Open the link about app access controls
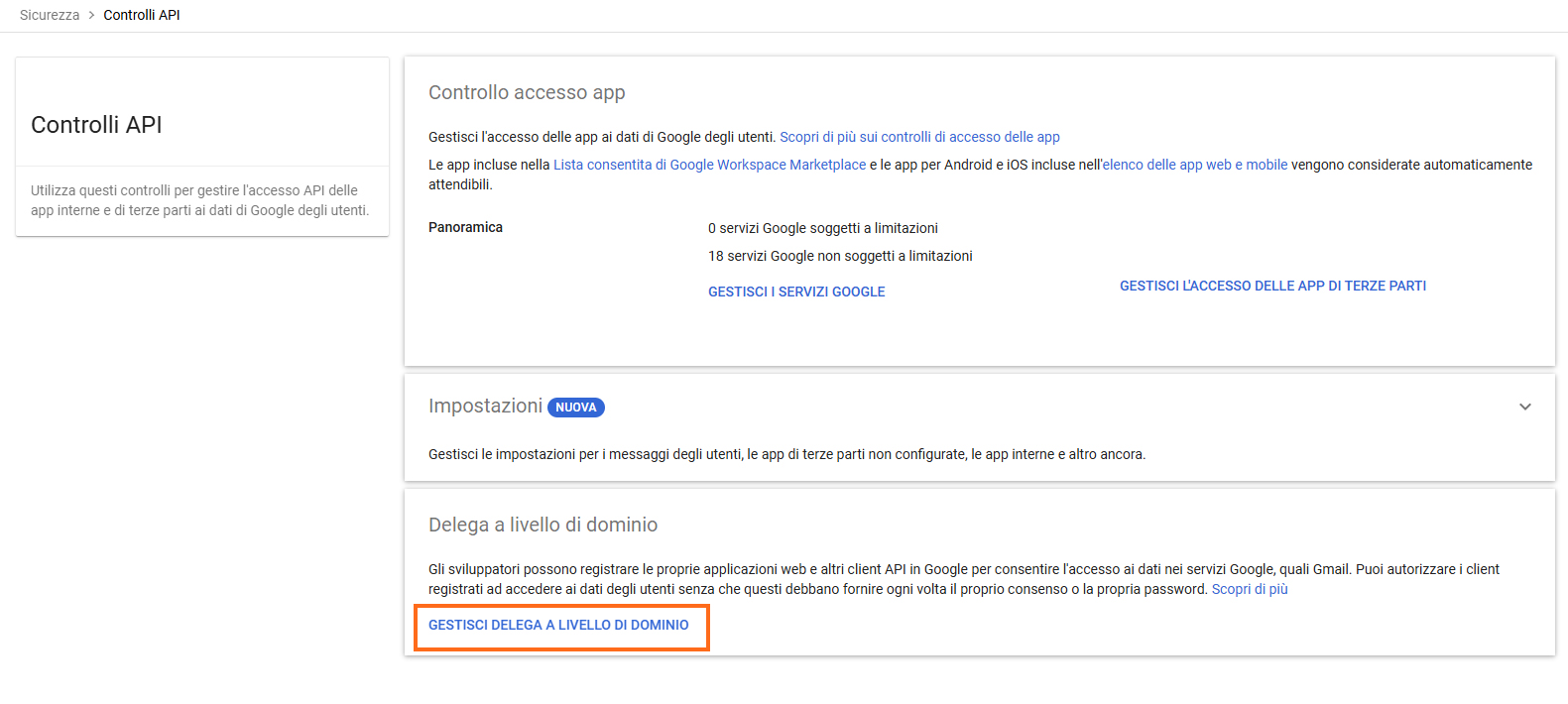The width and height of the screenshot is (1568, 704). 919,137
